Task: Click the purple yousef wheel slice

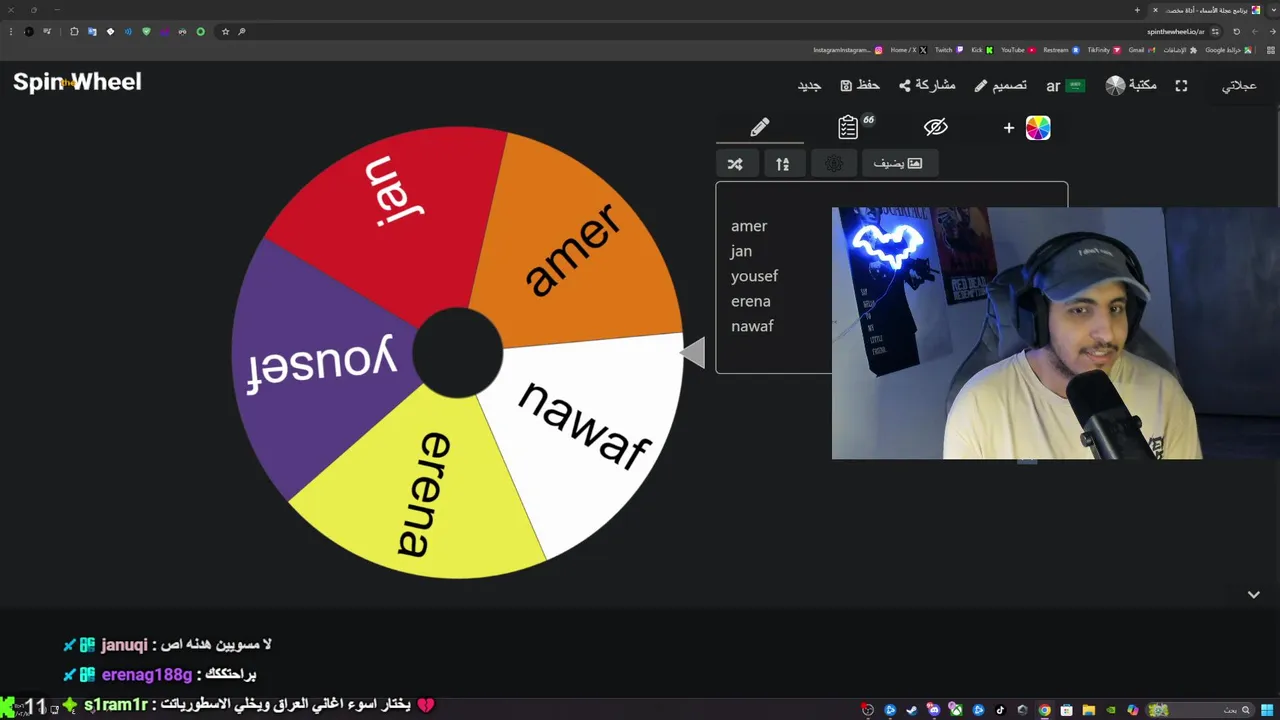Action: 322,363
